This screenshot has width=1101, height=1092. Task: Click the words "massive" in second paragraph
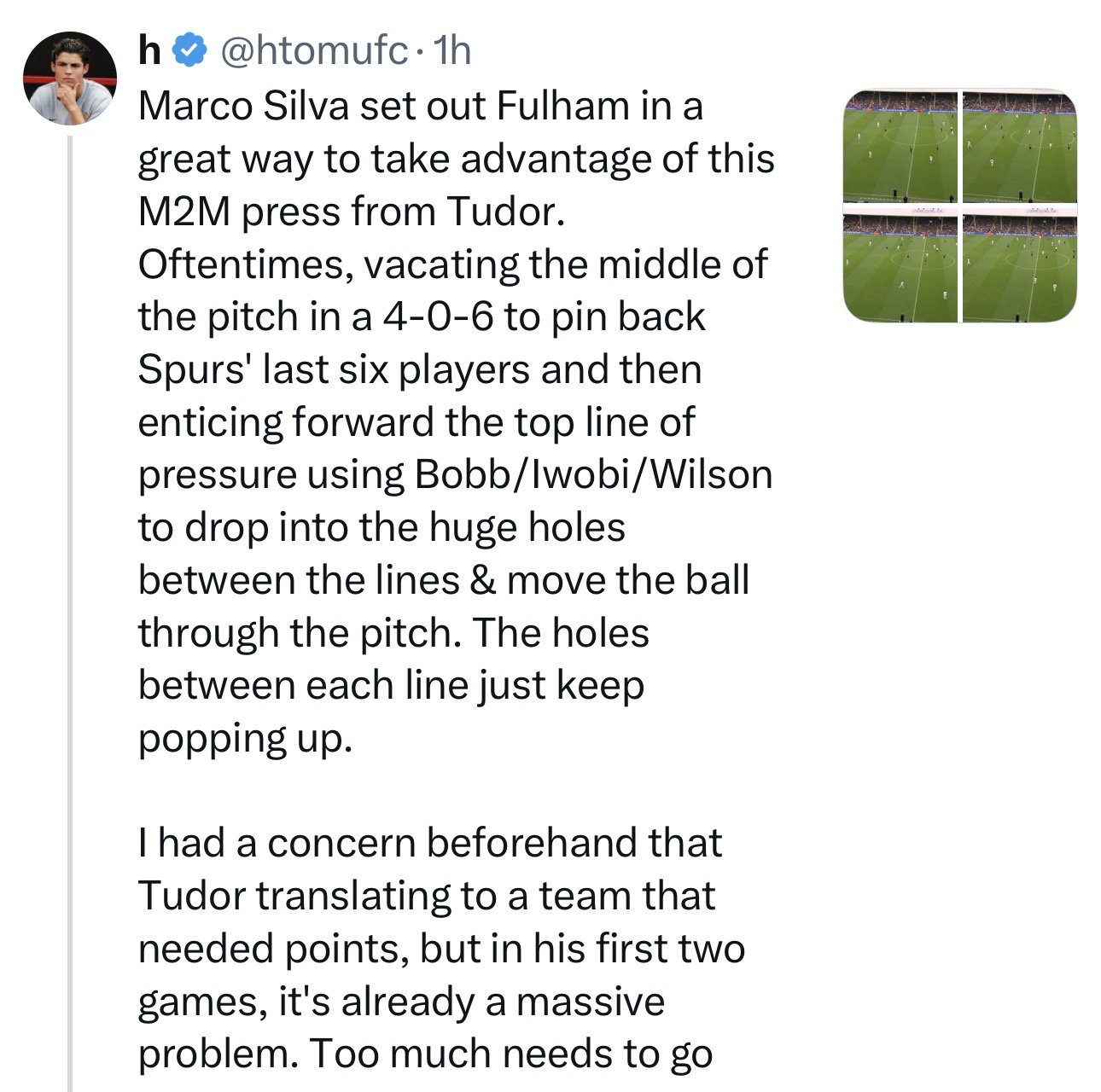point(590,1001)
